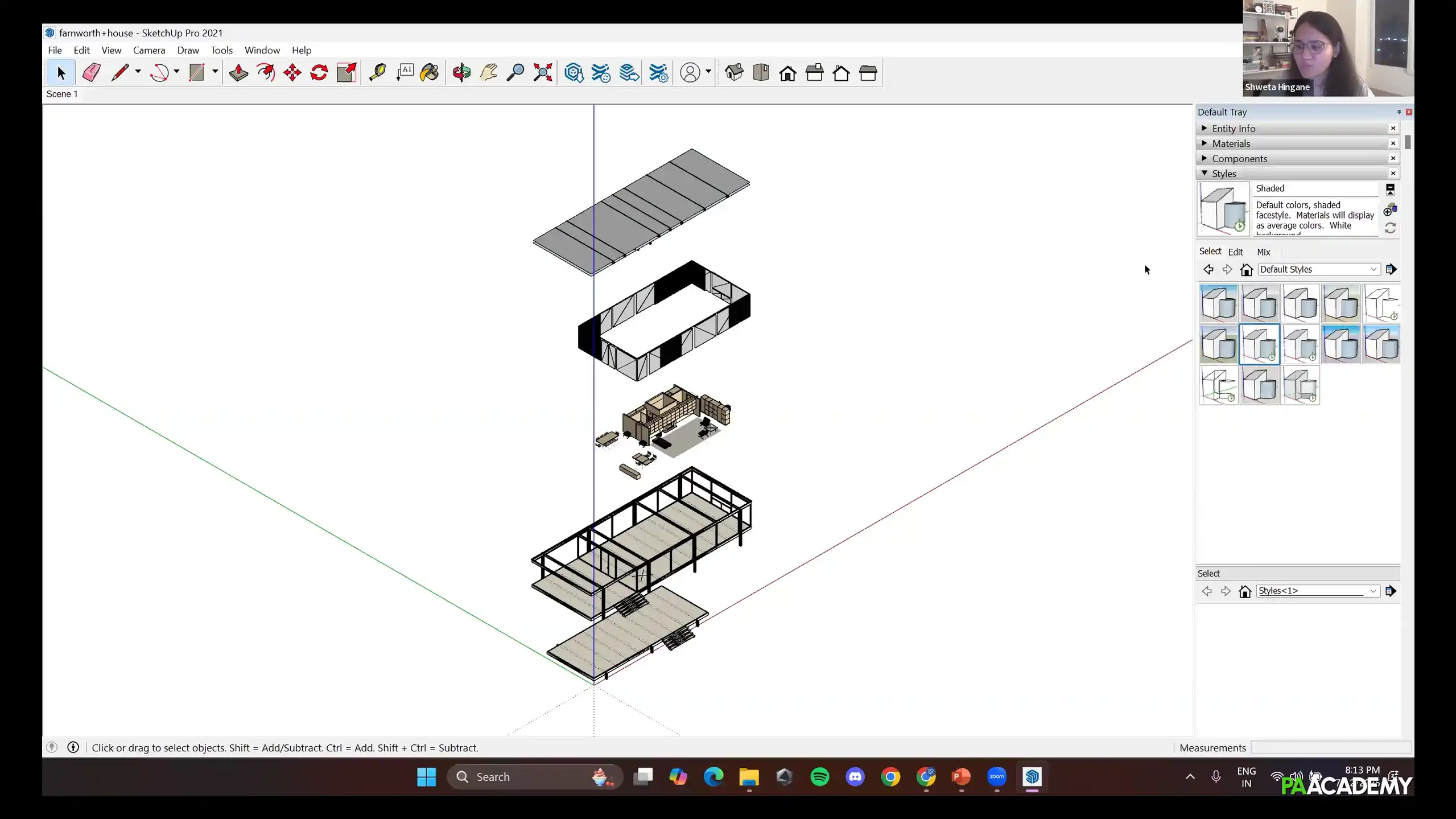Select the Orbit tool
Screen dimensions: 1456x819
tap(461, 73)
